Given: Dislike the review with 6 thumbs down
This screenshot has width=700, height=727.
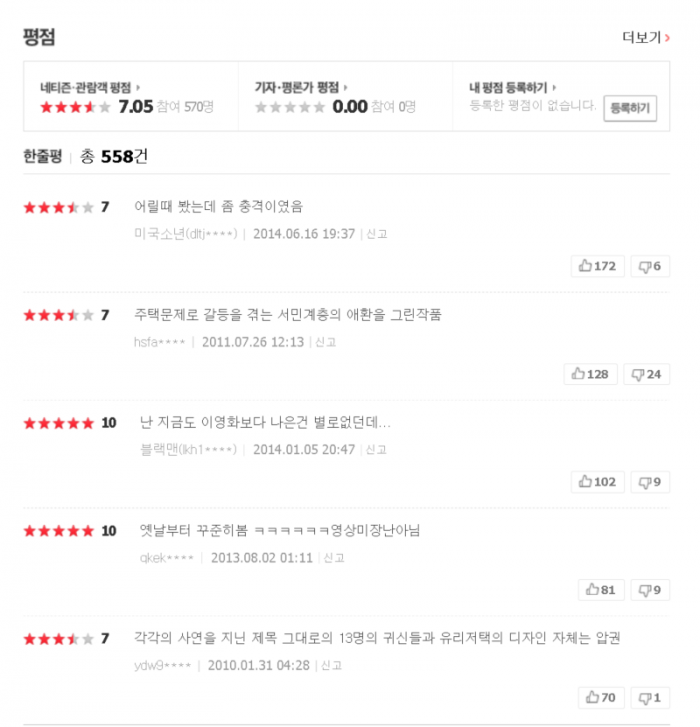Looking at the screenshot, I should [x=650, y=266].
